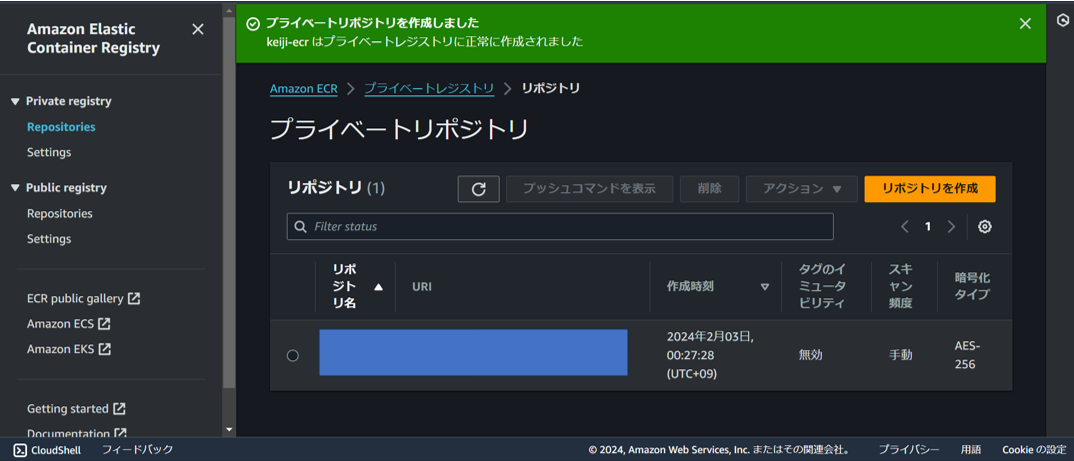This screenshot has height=461, width=1074.
Task: Click external link icon beside ECR public gallery
Action: pyautogui.click(x=134, y=299)
